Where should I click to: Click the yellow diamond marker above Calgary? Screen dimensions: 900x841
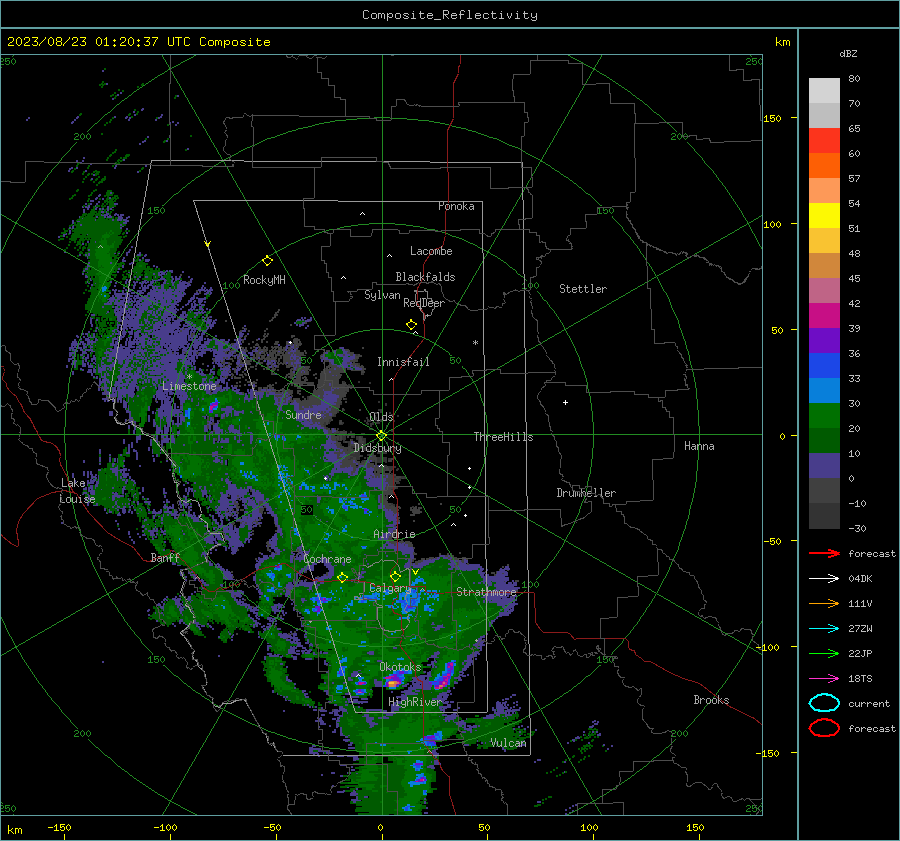pyautogui.click(x=395, y=576)
